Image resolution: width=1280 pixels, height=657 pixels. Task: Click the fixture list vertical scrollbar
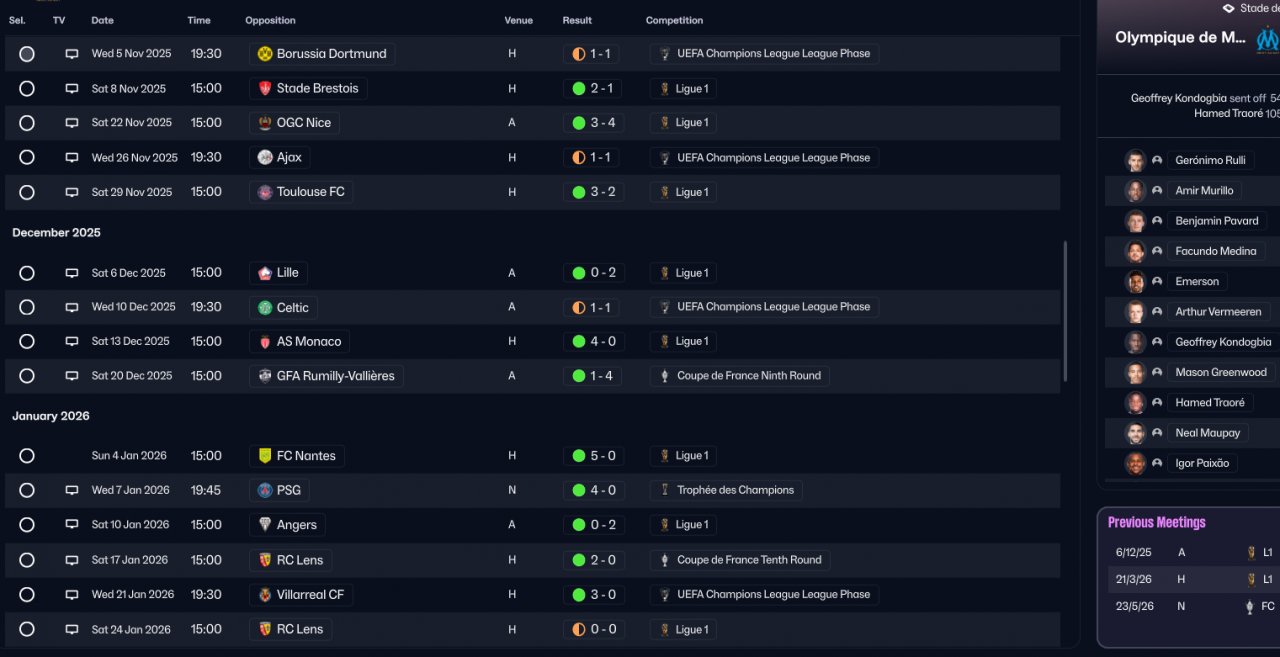click(1065, 310)
